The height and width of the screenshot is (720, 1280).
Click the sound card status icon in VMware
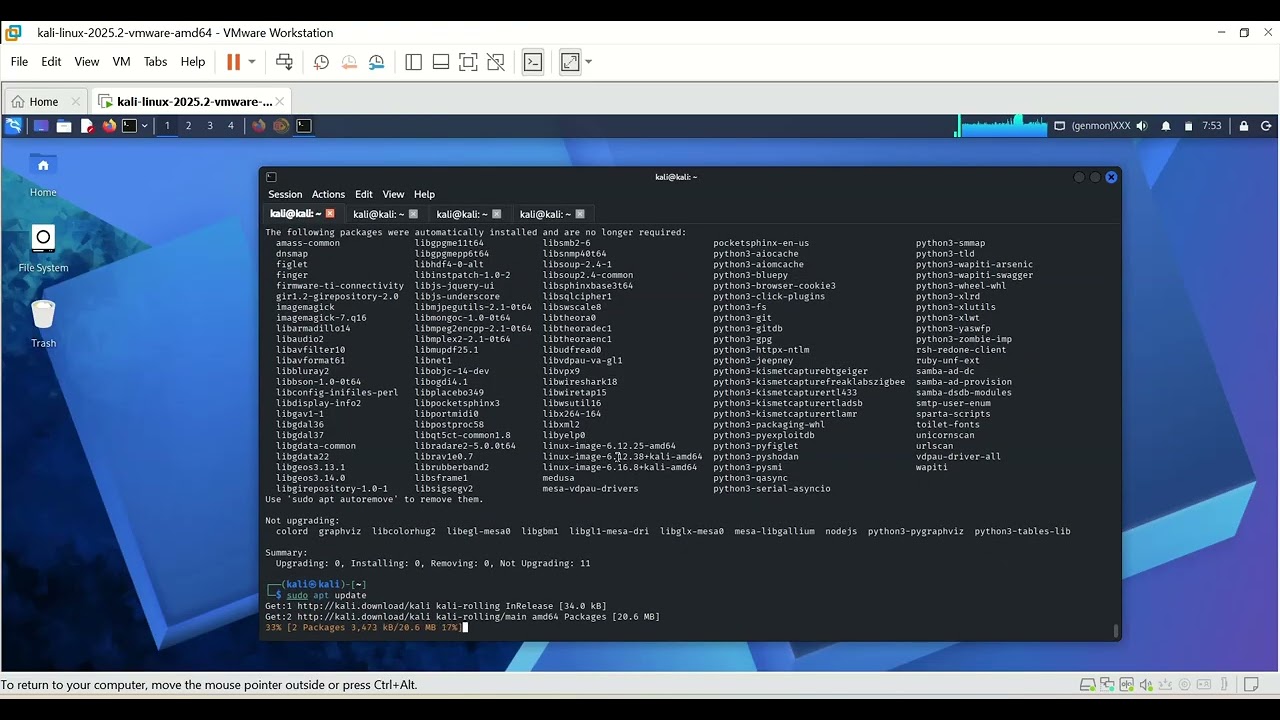pos(1147,685)
